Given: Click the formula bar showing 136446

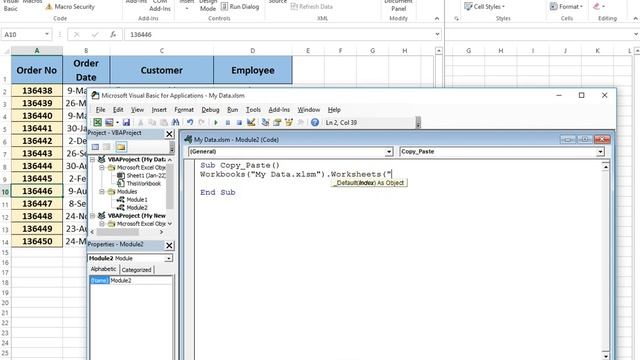Looking at the screenshot, I should (x=279, y=35).
